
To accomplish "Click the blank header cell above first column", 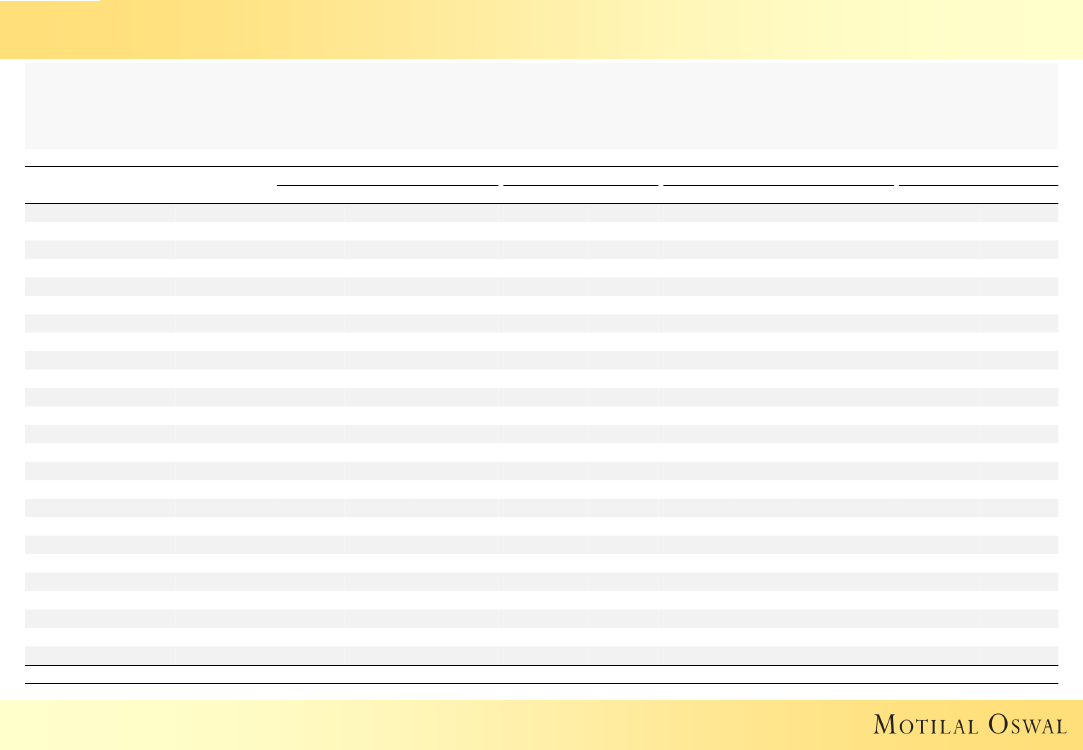I will tap(99, 185).
